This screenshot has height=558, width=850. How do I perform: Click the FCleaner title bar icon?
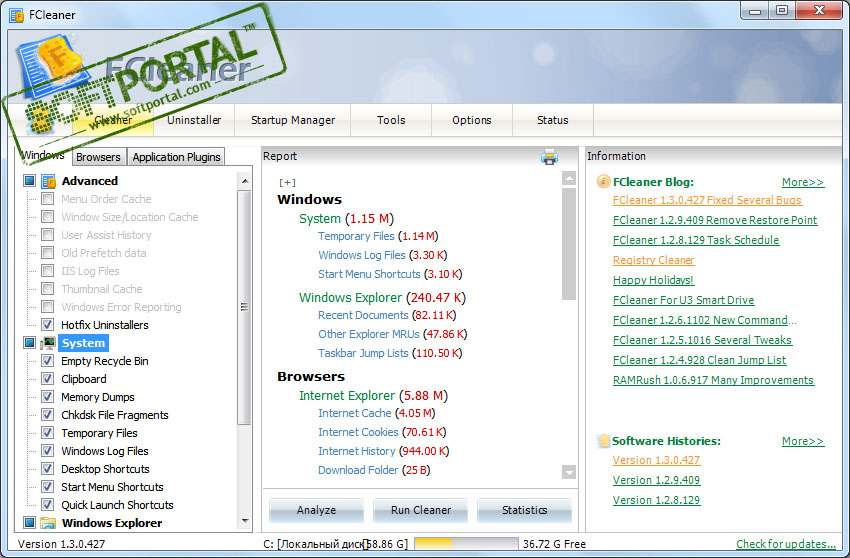click(17, 15)
